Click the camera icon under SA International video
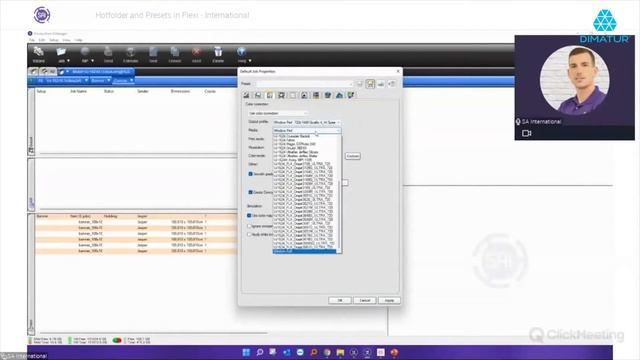Image resolution: width=640 pixels, height=360 pixels. click(x=527, y=133)
